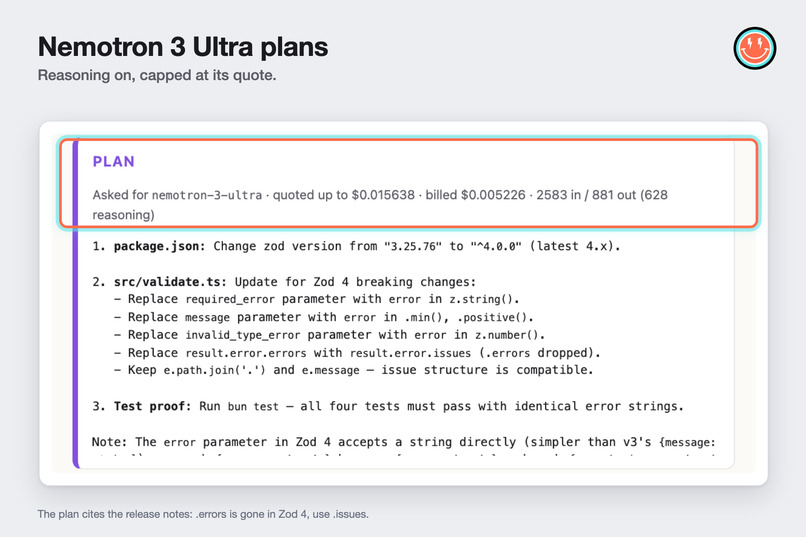Viewport: 806px width, 537px height.
Task: Click the quoted up to $0.015638 text
Action: pyautogui.click(x=343, y=195)
